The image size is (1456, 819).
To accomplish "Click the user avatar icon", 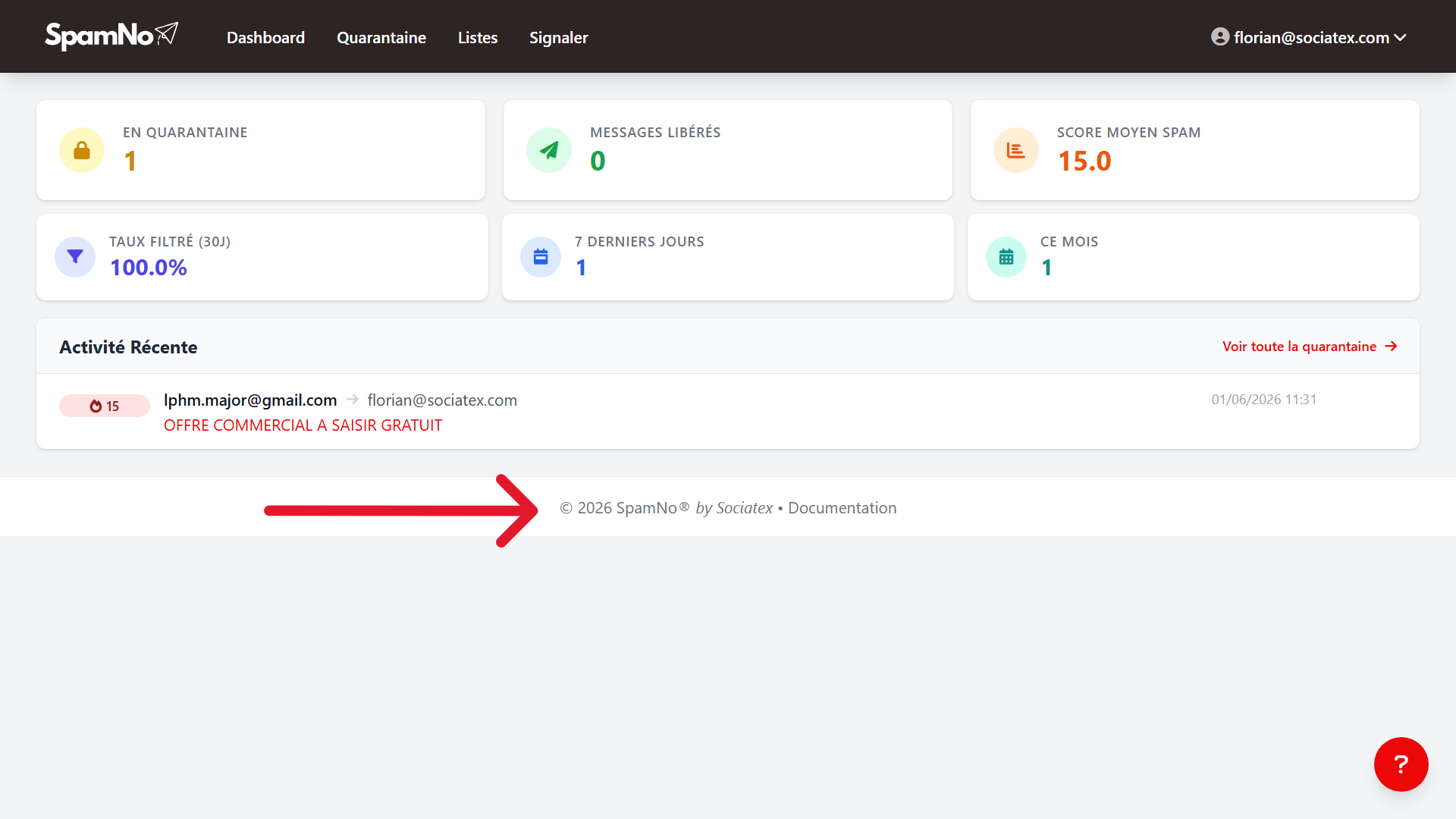I will tap(1220, 36).
